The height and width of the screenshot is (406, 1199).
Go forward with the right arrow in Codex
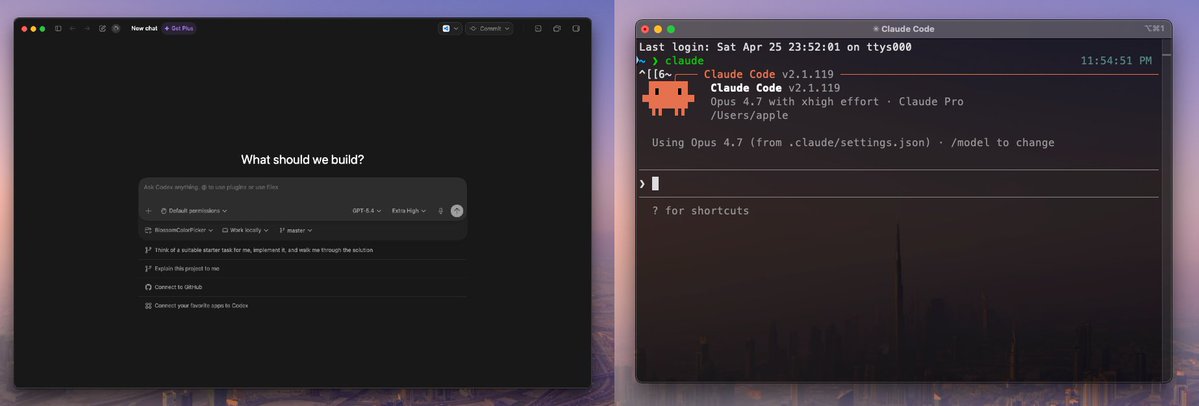87,28
